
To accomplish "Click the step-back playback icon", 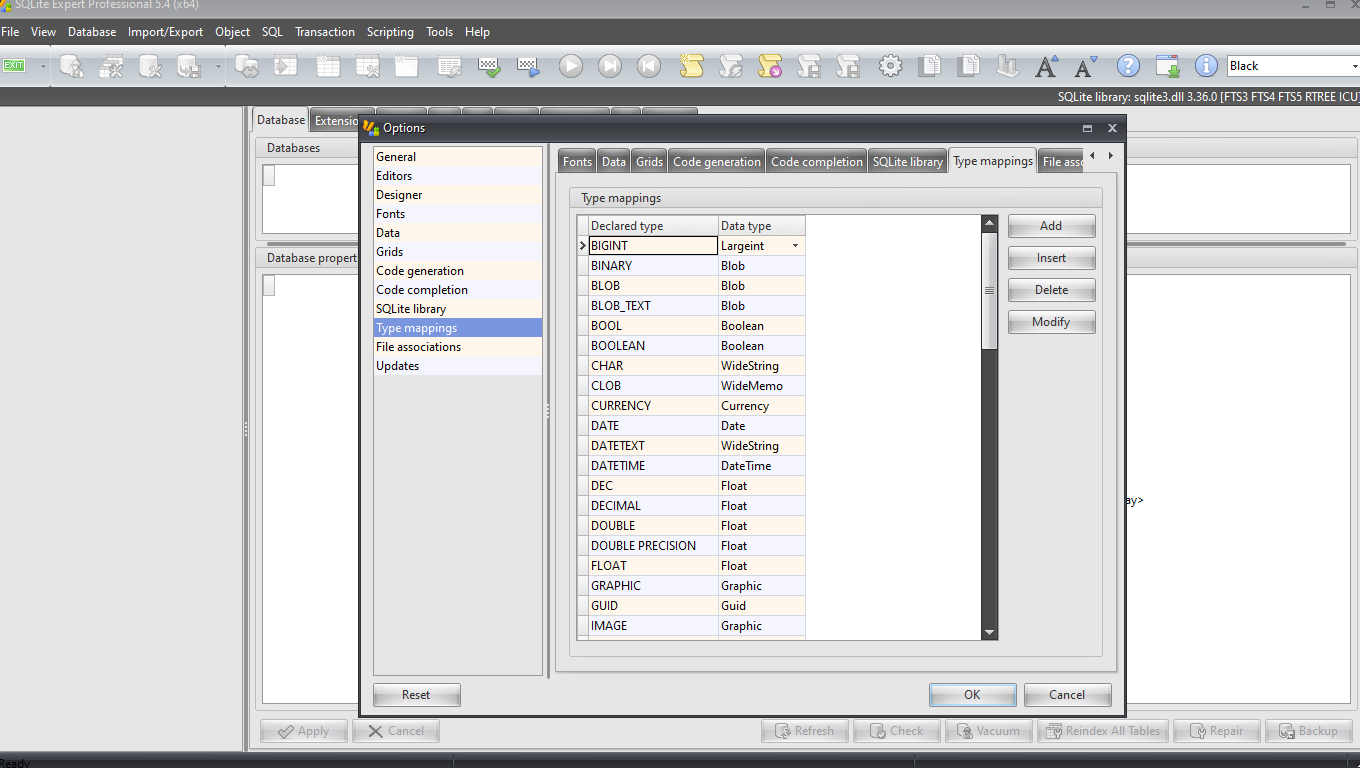I will click(649, 66).
